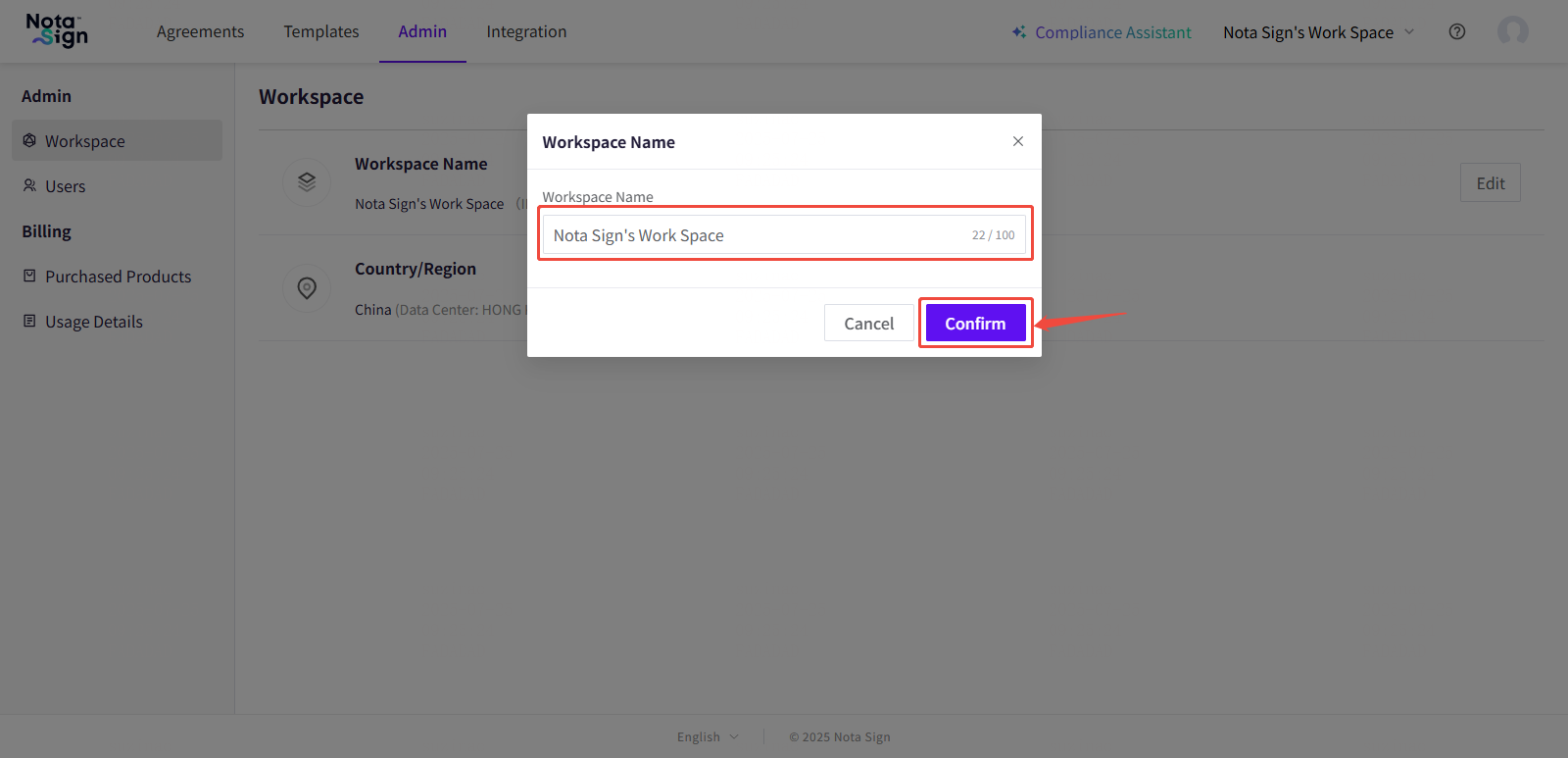Select Users in the Admin sidebar

point(65,186)
